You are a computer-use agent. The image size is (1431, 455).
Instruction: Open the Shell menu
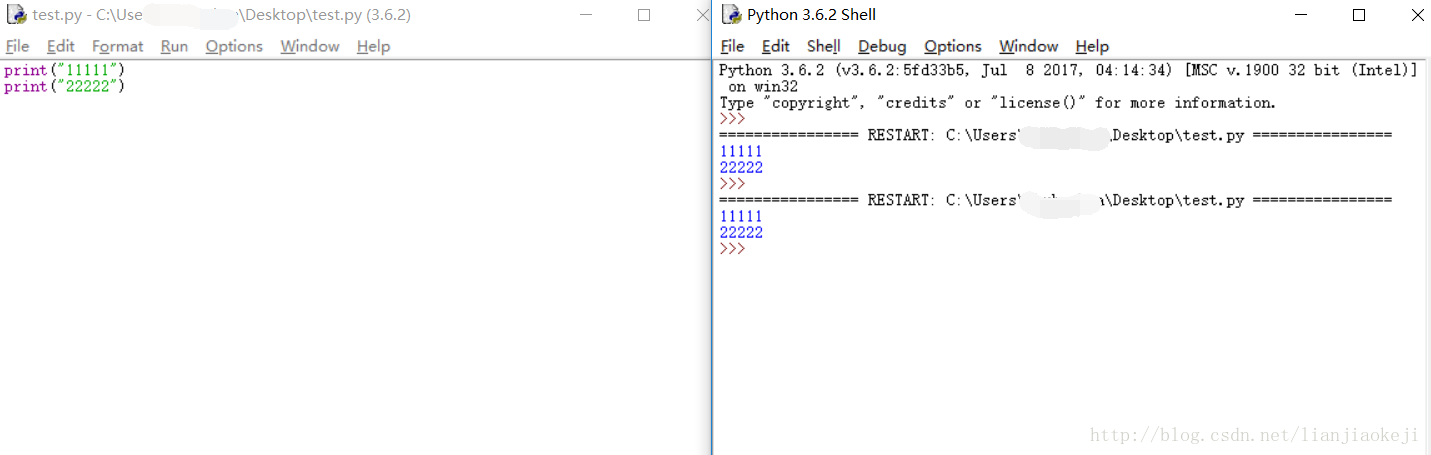[823, 46]
